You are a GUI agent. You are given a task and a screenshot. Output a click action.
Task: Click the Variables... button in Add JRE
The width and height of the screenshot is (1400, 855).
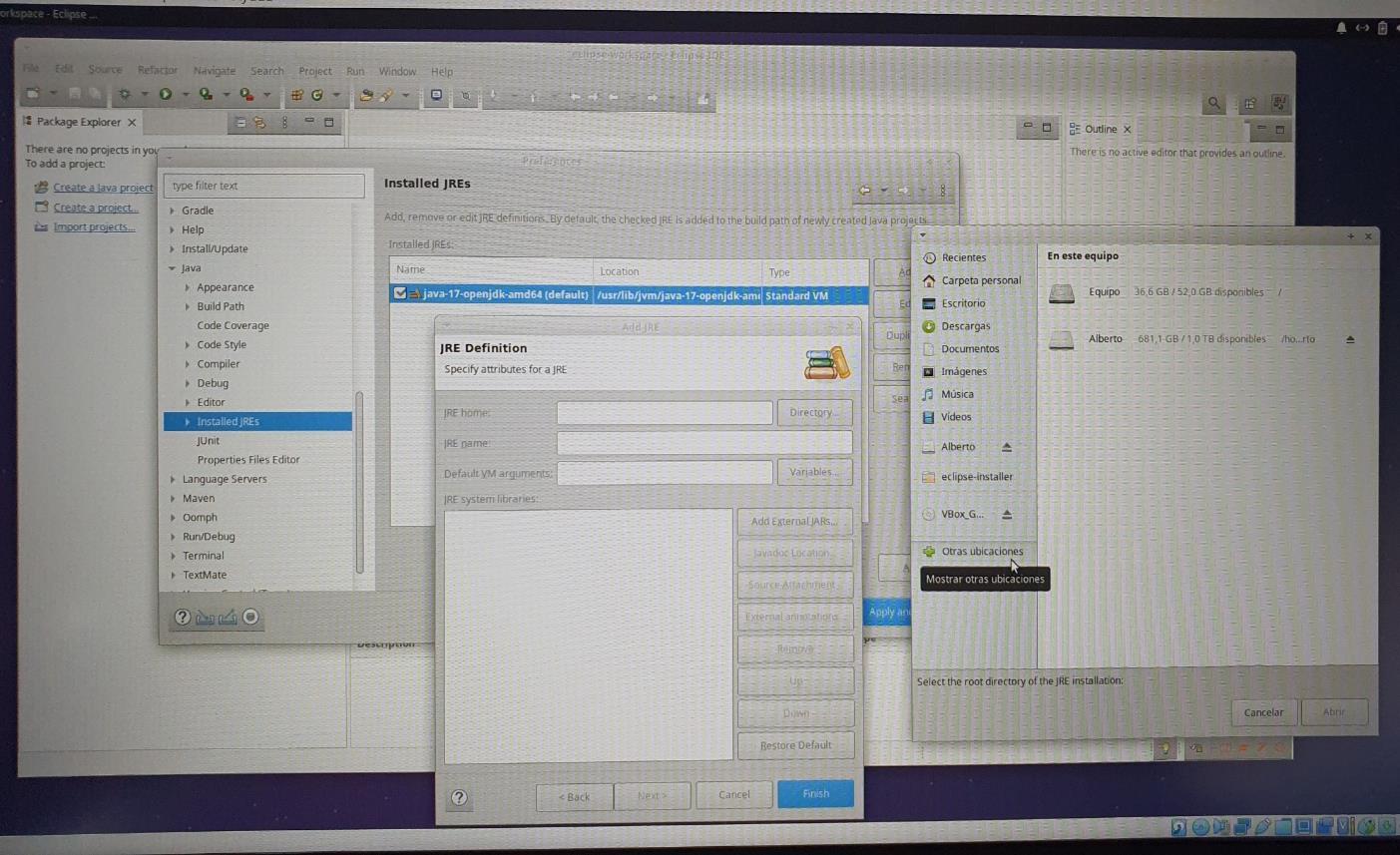pos(814,472)
